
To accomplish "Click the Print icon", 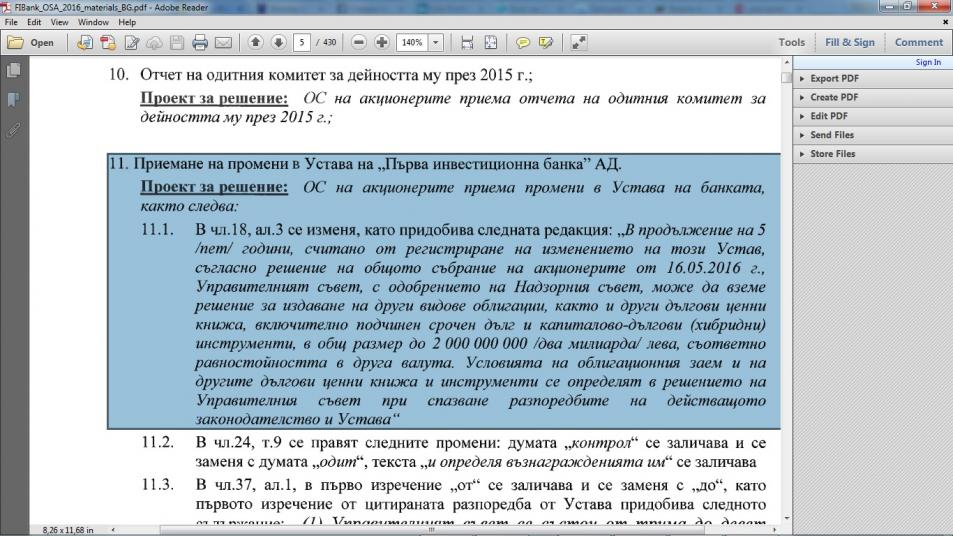I will 200,43.
